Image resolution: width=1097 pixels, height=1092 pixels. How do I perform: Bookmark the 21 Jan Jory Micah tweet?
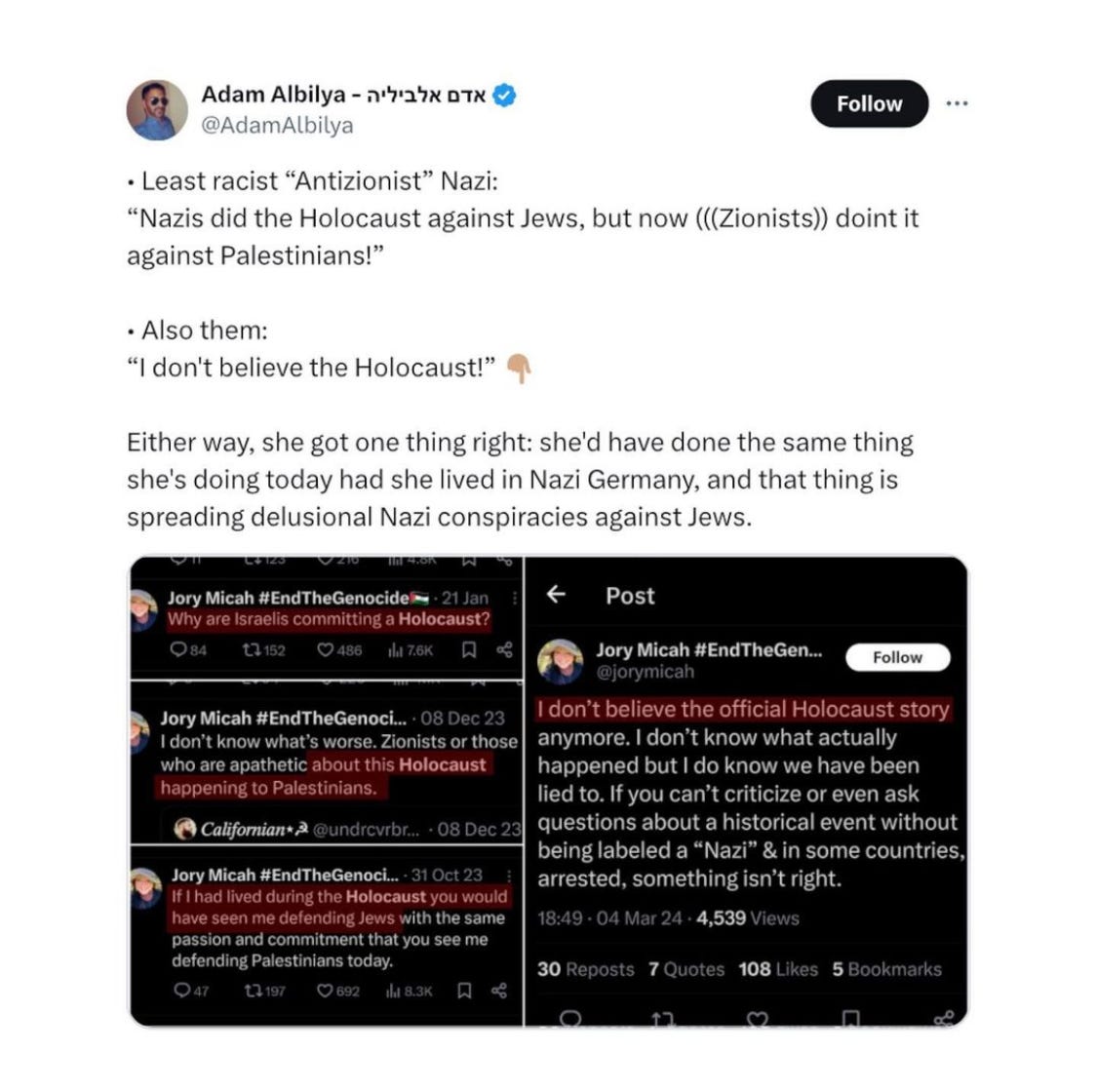[x=469, y=650]
